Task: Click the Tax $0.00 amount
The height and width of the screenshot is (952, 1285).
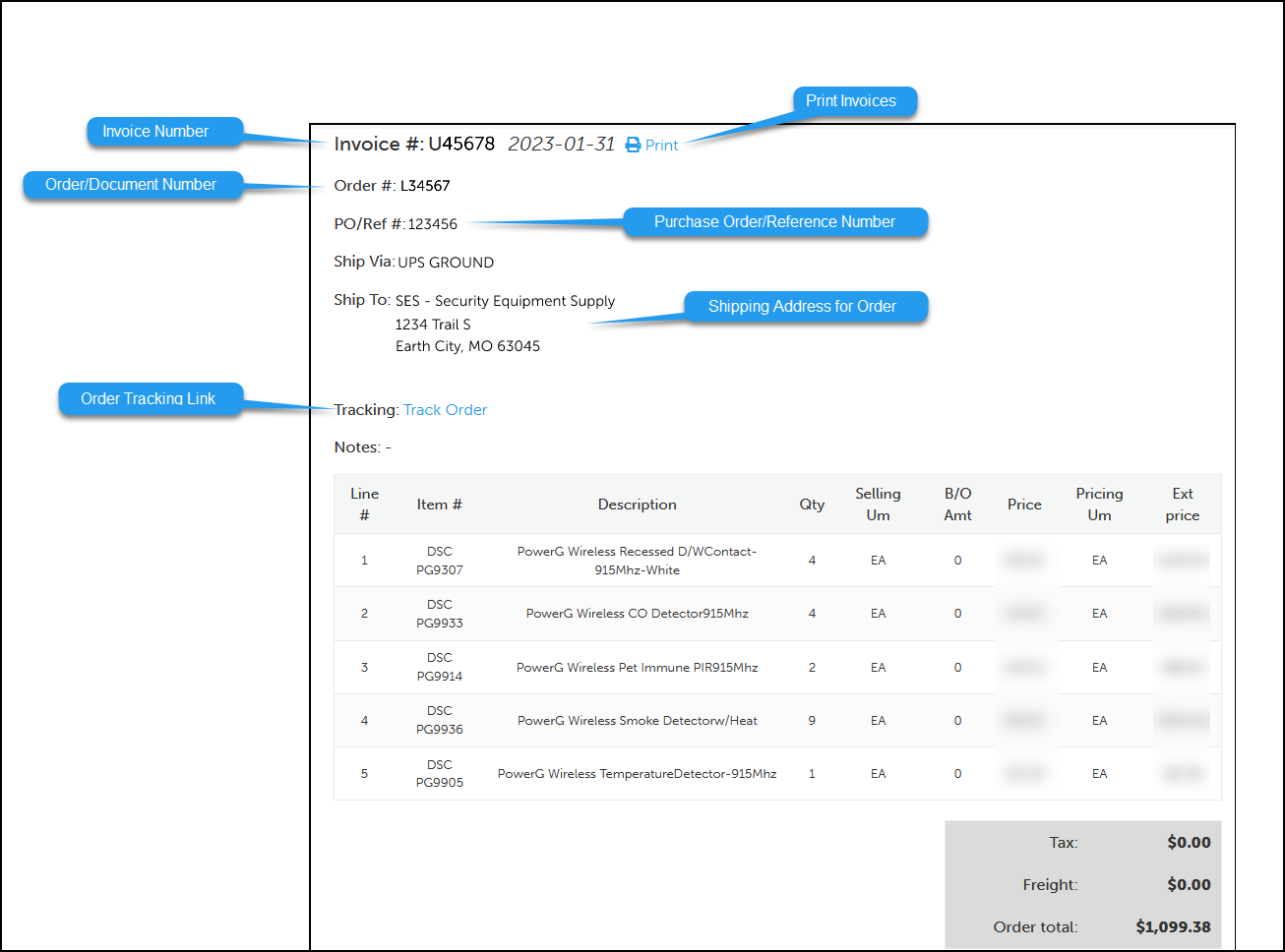Action: (1189, 842)
